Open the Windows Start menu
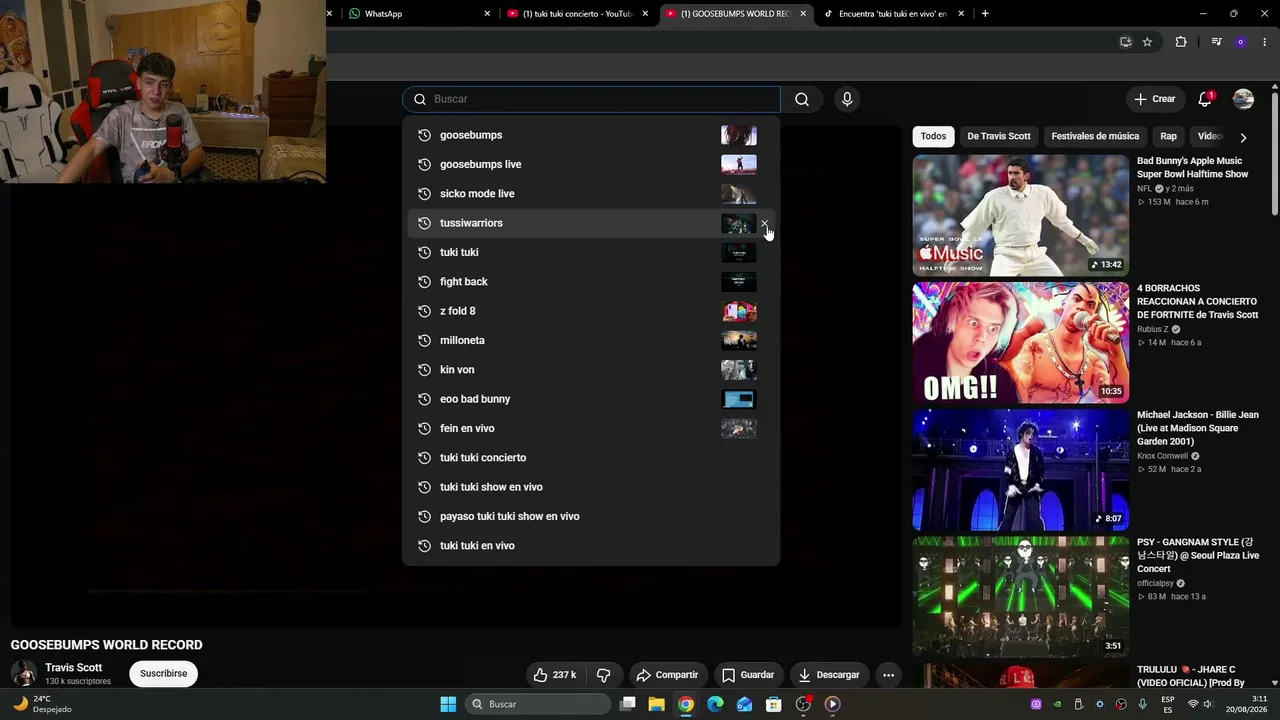 click(448, 704)
